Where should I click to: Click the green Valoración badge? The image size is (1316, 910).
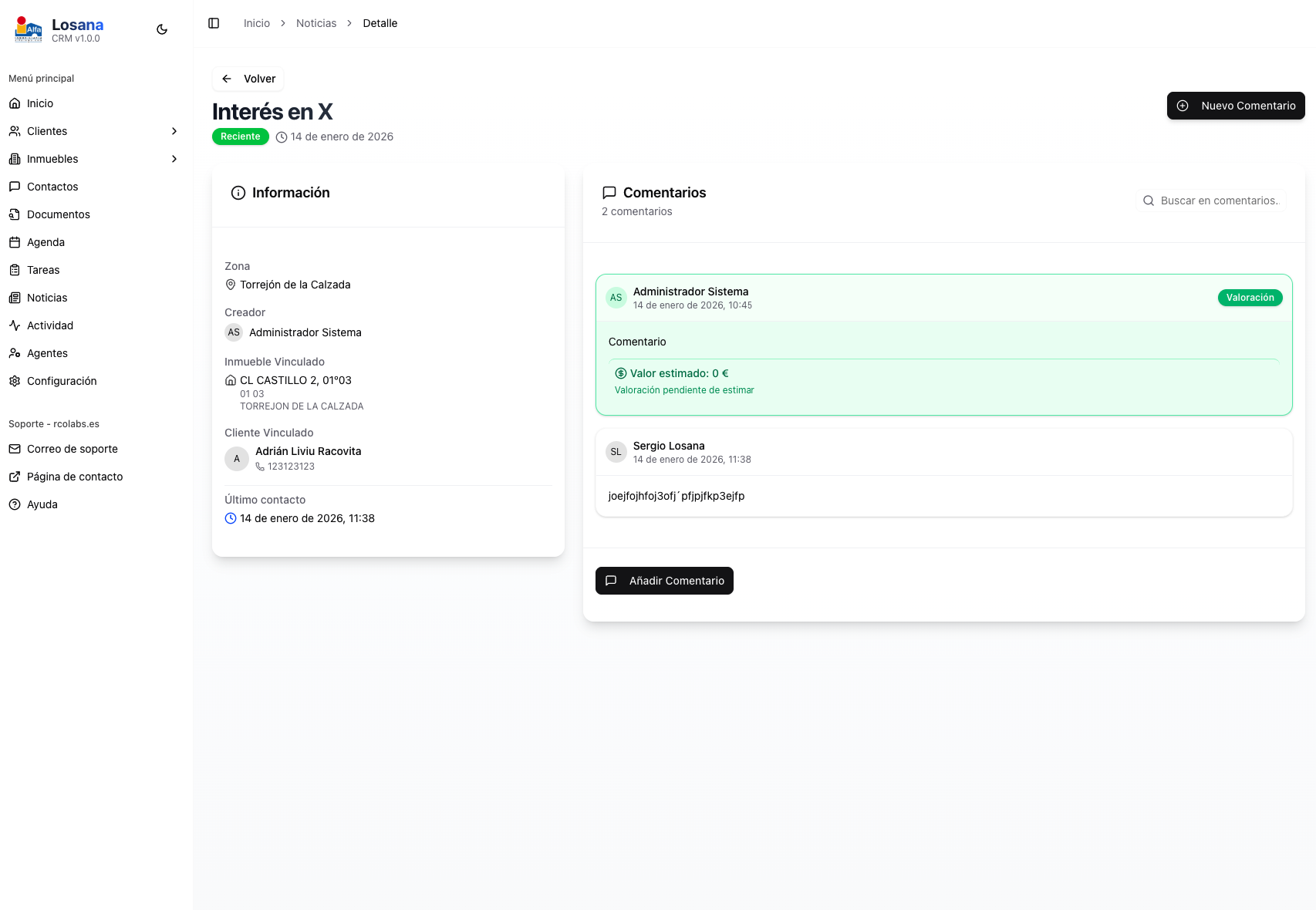click(x=1250, y=298)
